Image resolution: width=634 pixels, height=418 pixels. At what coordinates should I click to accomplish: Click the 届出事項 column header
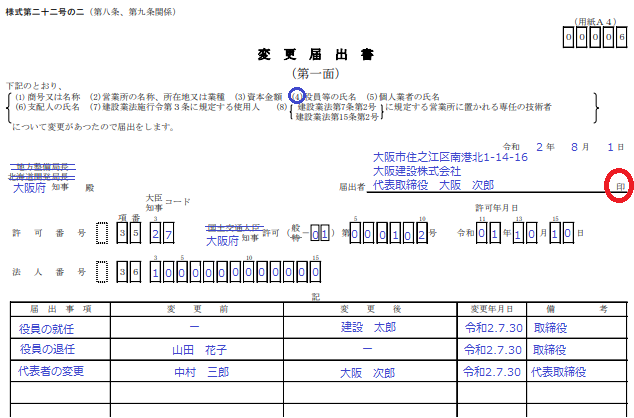point(61,310)
